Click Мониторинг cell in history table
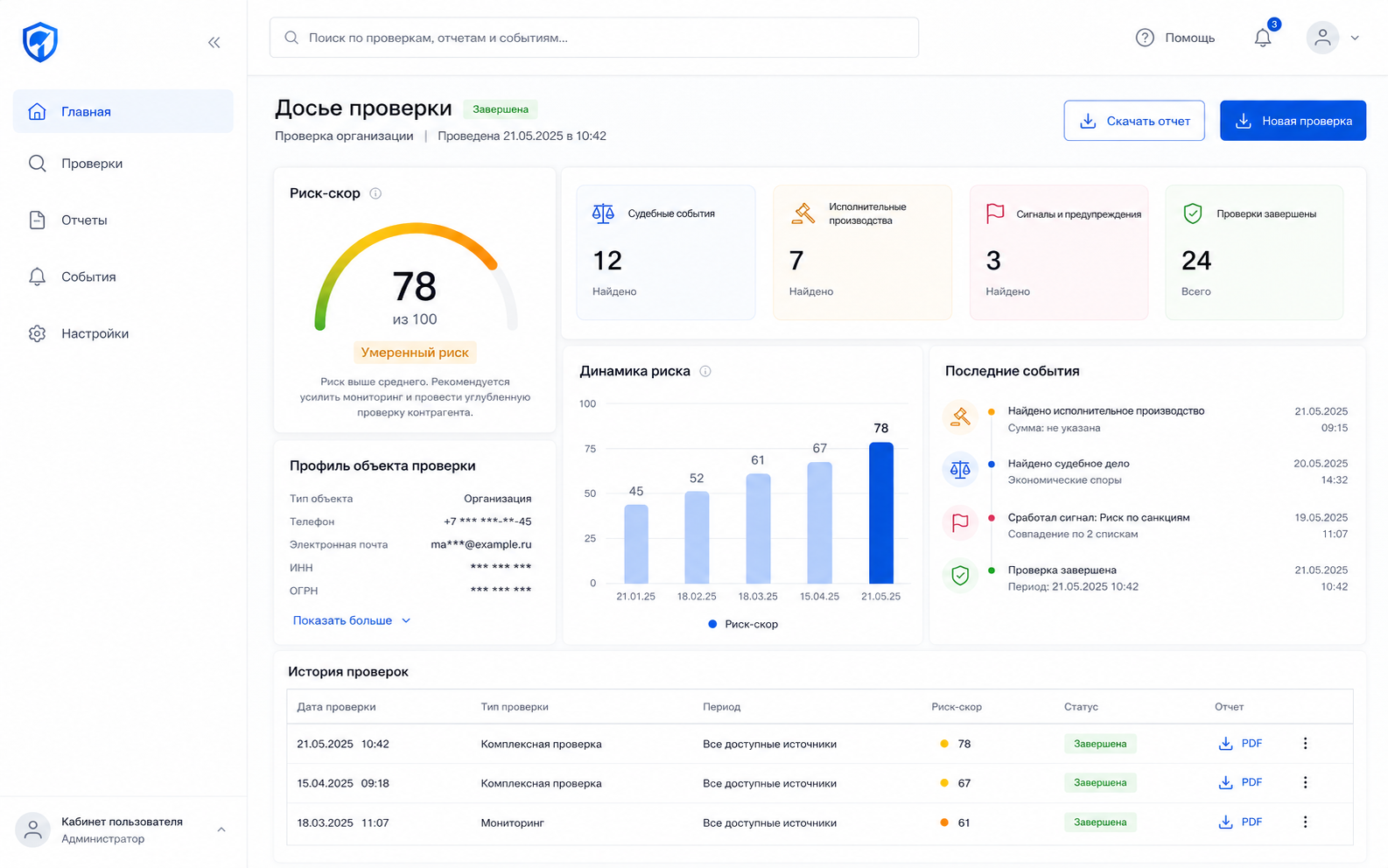 tap(512, 823)
